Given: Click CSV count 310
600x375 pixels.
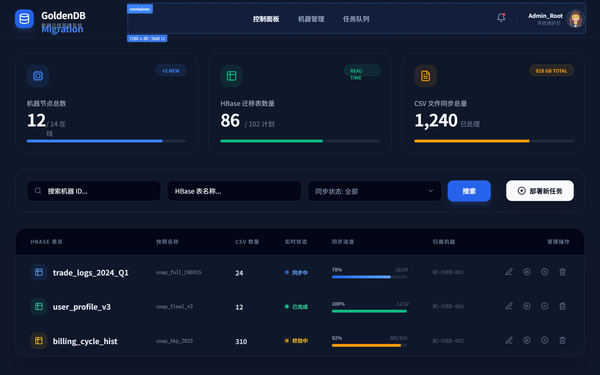Looking at the screenshot, I should pos(241,341).
